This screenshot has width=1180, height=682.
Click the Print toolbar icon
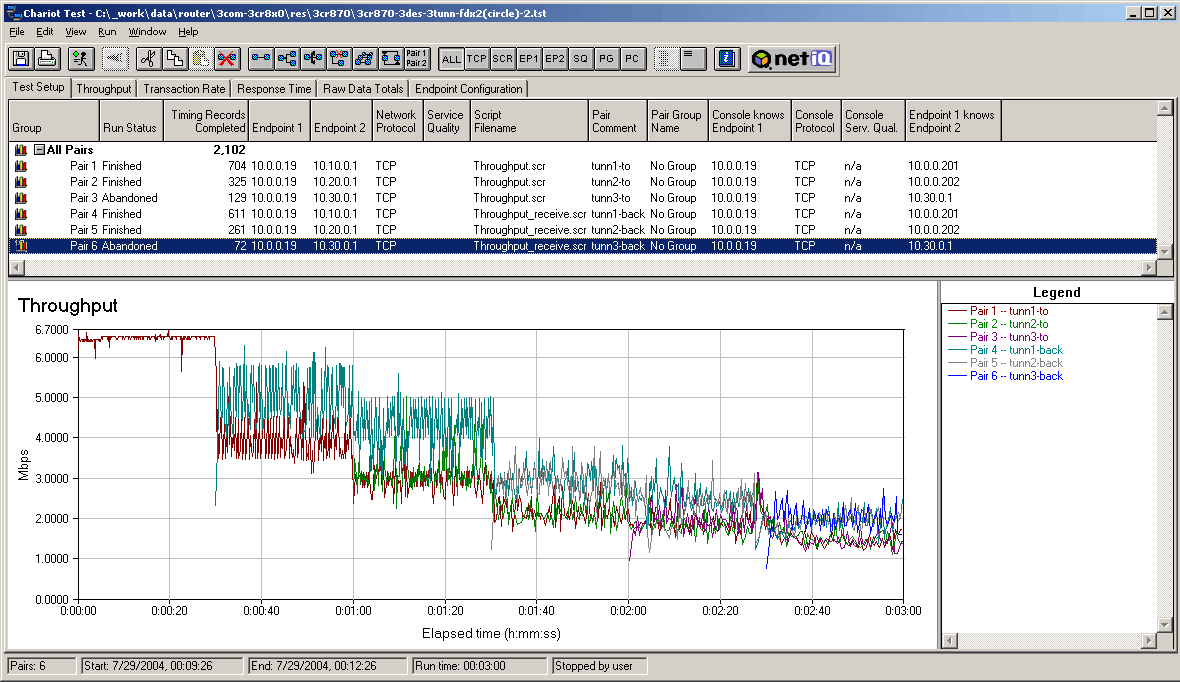[46, 59]
